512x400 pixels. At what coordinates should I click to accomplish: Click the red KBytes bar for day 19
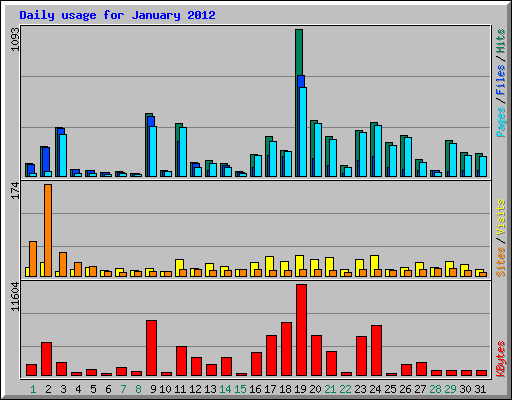(301, 330)
